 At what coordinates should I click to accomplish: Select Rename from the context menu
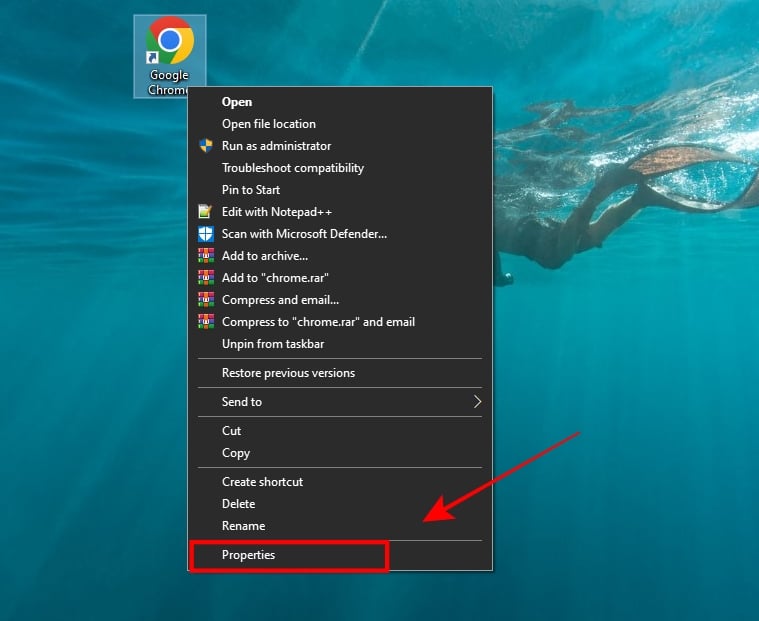tap(340, 526)
